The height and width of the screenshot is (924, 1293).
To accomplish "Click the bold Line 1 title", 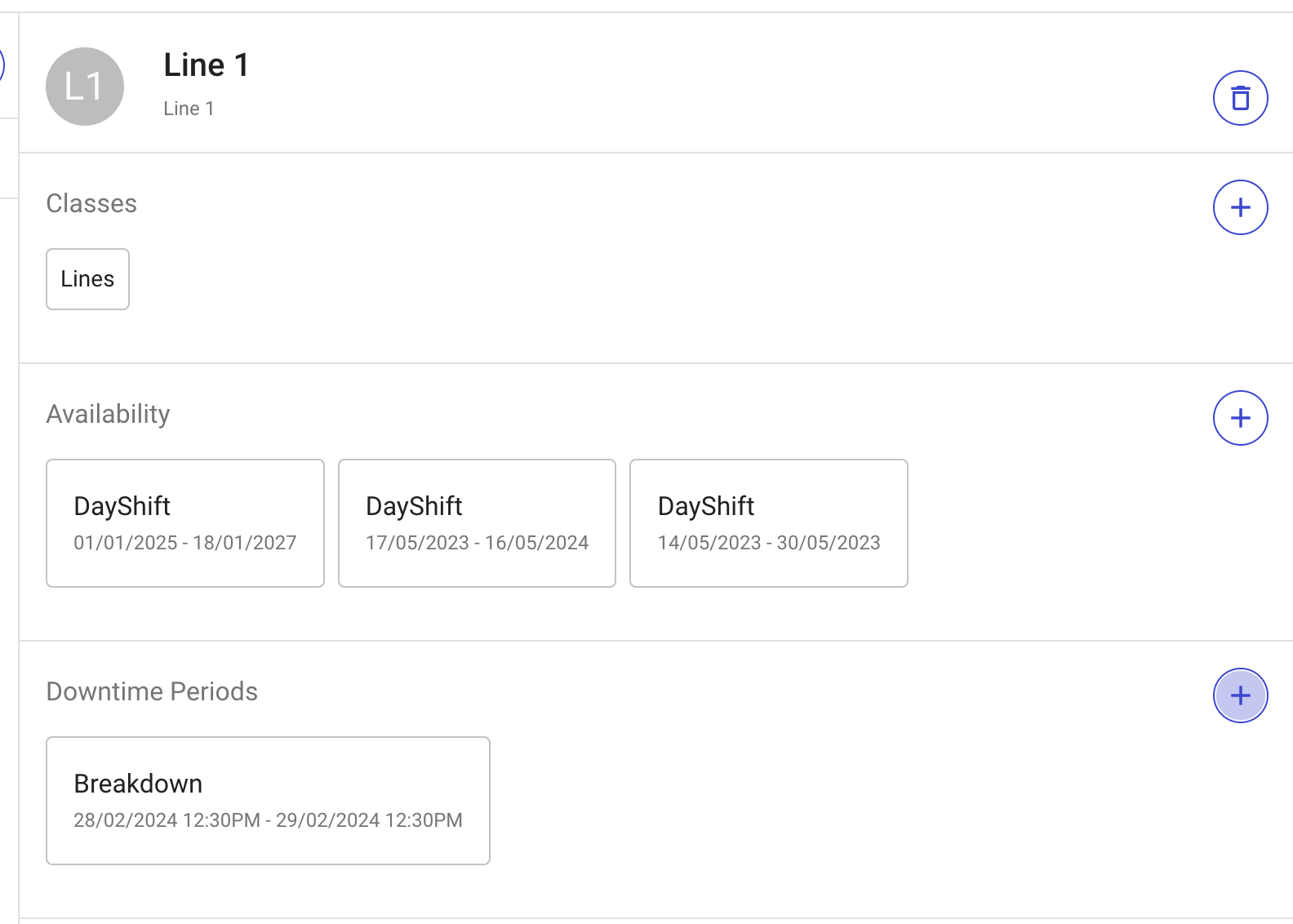I will tap(206, 65).
